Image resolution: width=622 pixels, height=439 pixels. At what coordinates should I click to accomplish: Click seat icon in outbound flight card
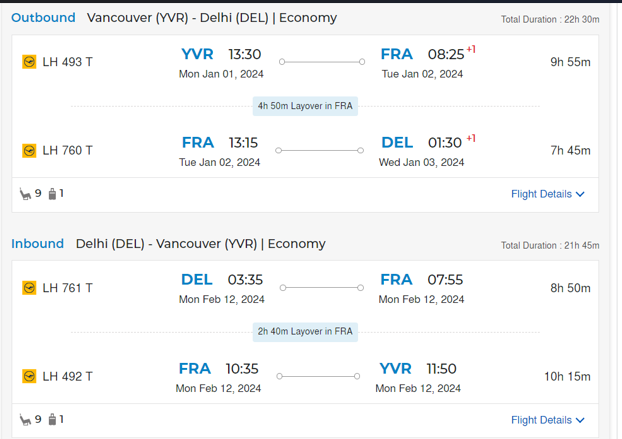point(25,194)
